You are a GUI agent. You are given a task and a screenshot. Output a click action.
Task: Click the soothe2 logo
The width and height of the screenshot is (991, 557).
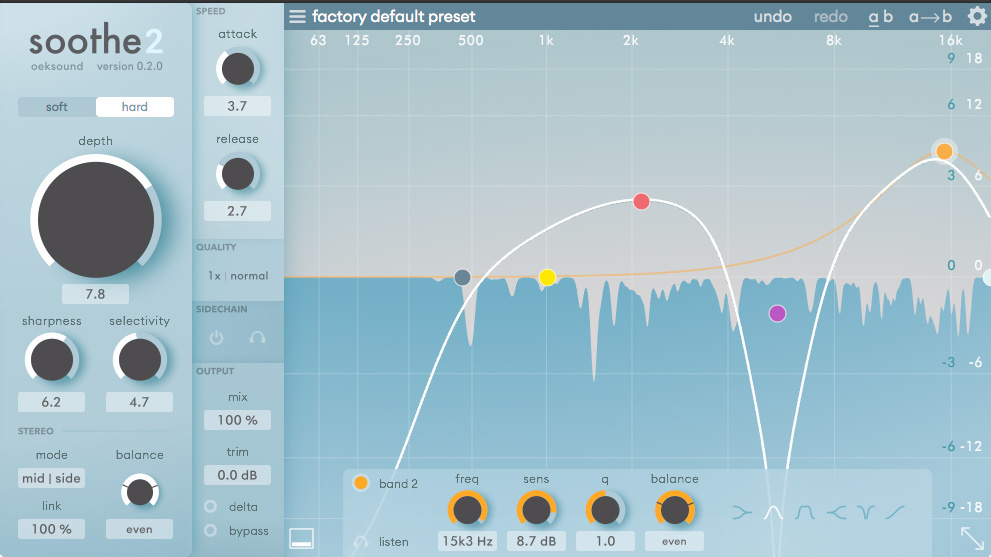tap(96, 40)
